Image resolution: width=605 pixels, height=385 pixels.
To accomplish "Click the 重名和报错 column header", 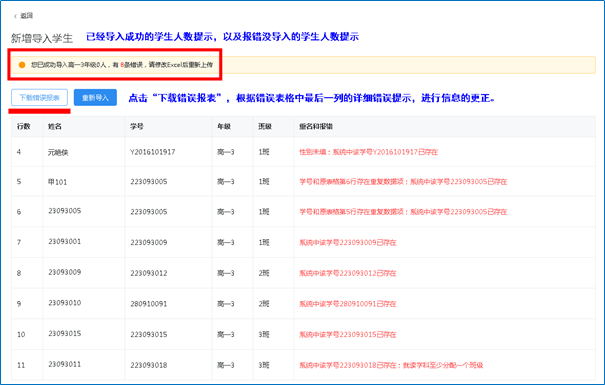I will click(x=316, y=127).
